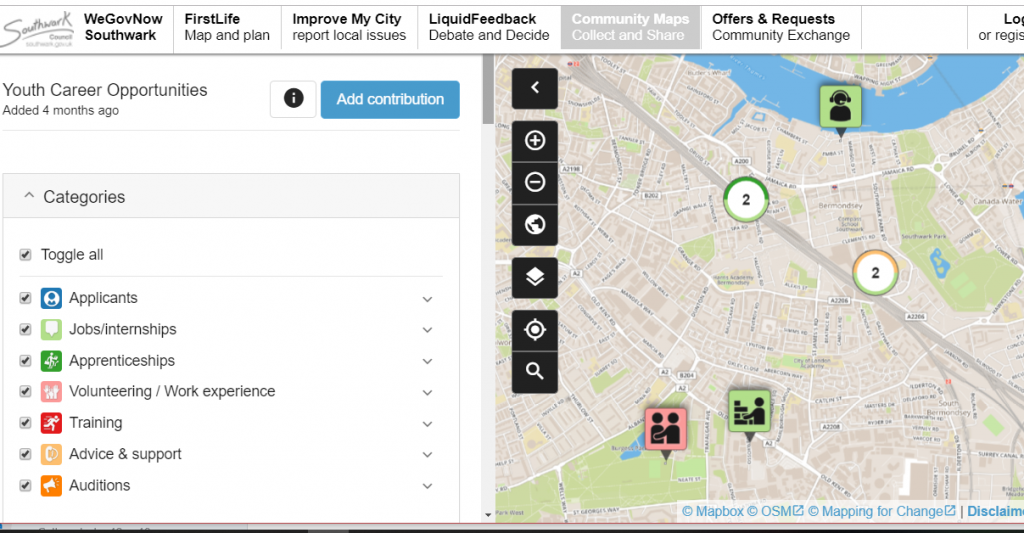1024x533 pixels.
Task: Show full map extent with the globe icon
Action: [535, 225]
